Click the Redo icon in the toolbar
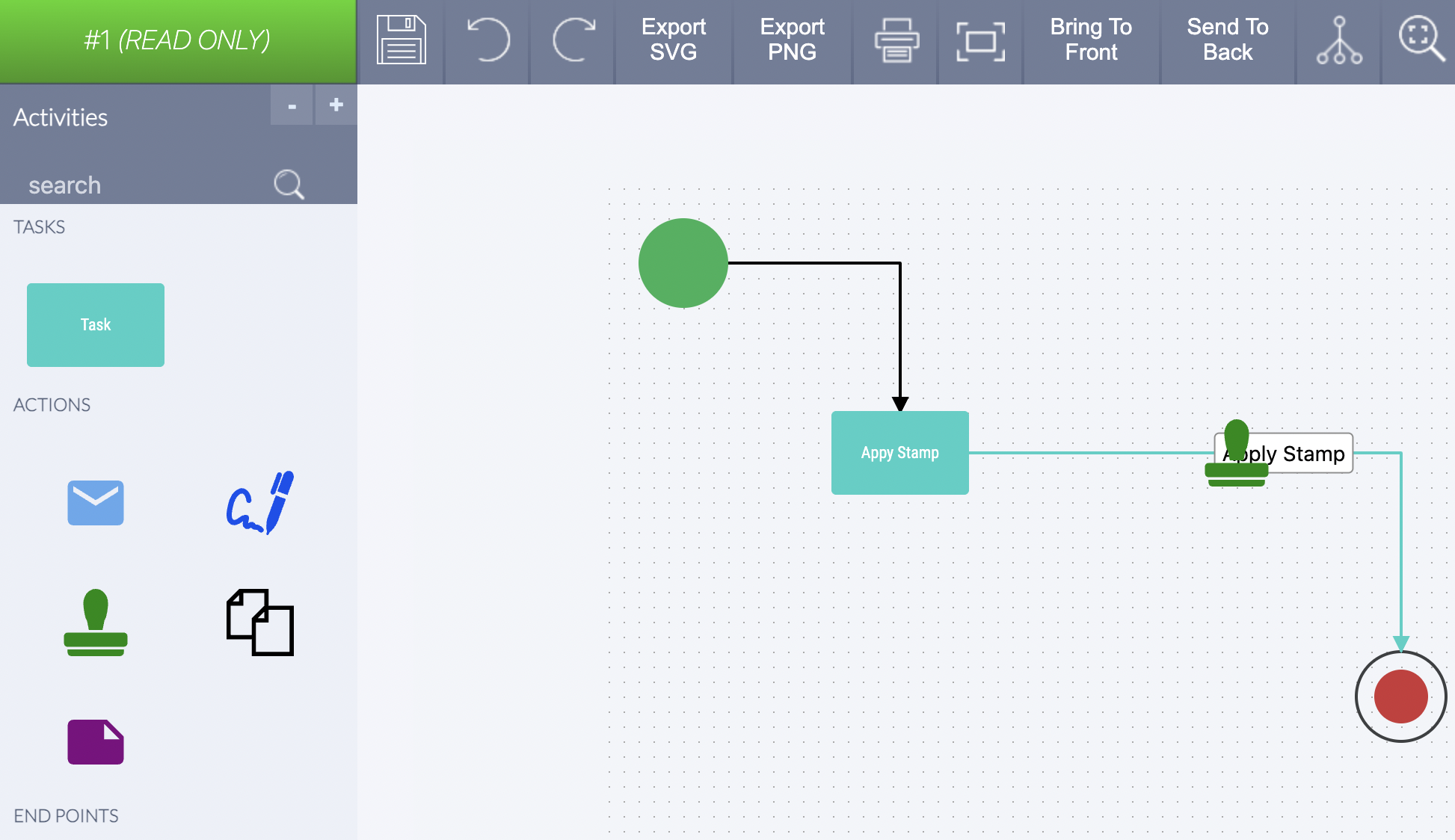Screen dimensions: 1455x840 (572, 41)
